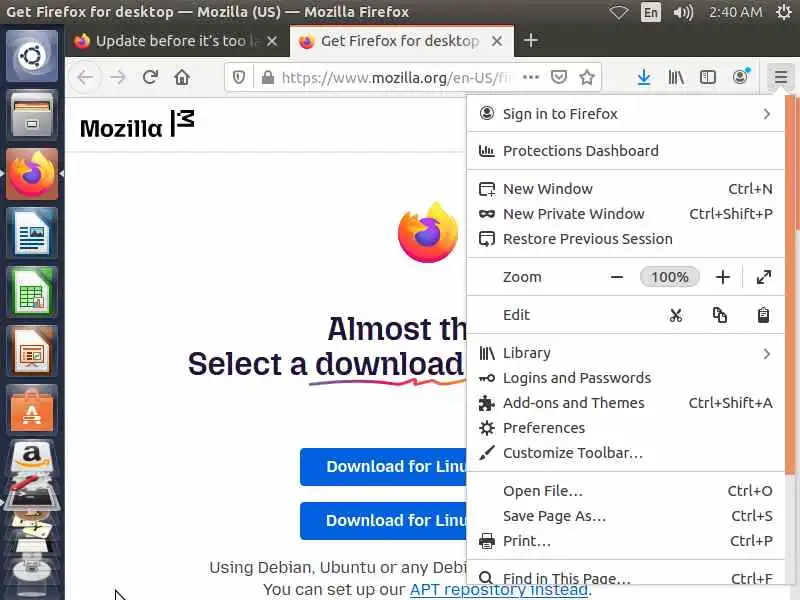Open Preferences from the menu
This screenshot has width=800, height=600.
coord(626,428)
